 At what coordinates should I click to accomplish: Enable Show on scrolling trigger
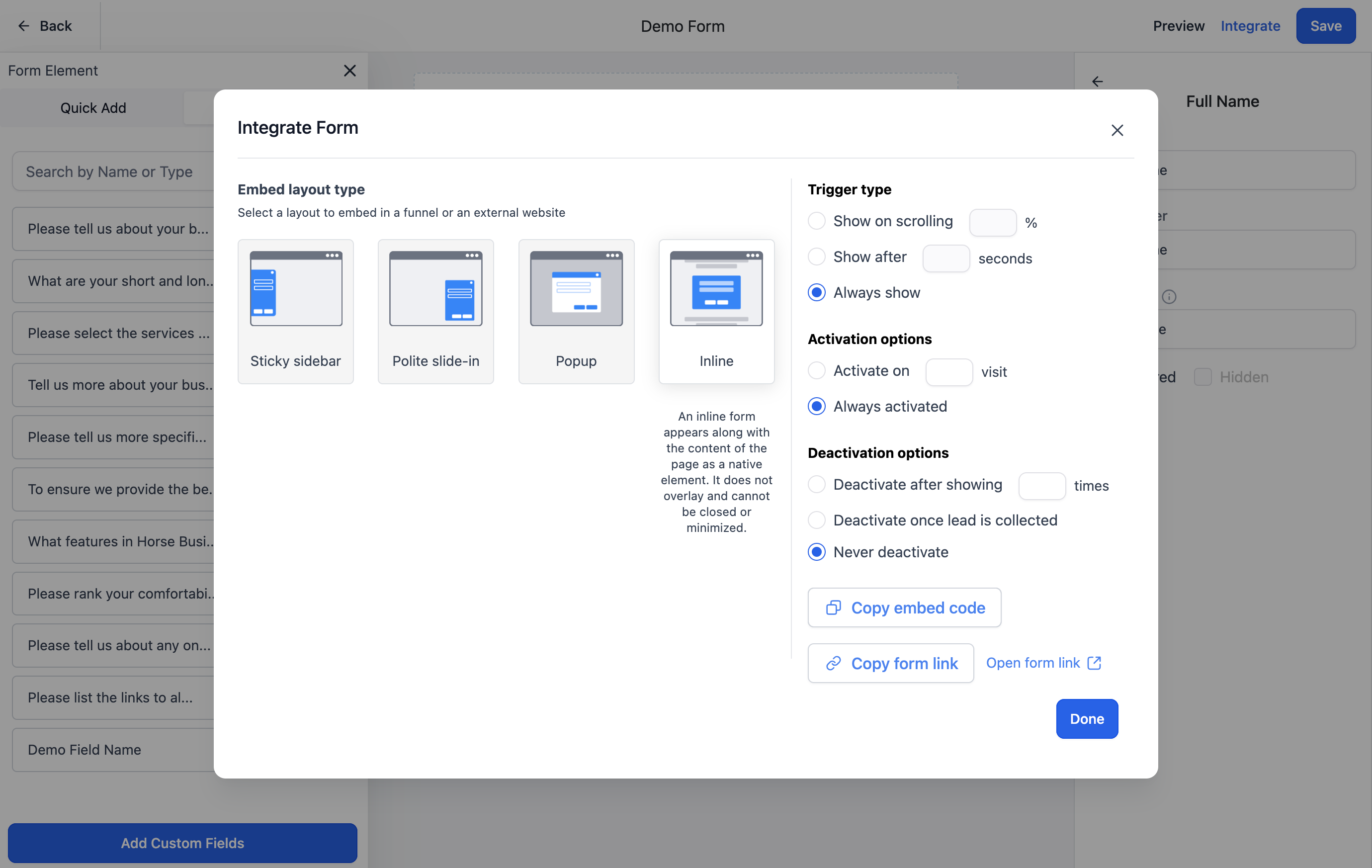click(x=816, y=221)
